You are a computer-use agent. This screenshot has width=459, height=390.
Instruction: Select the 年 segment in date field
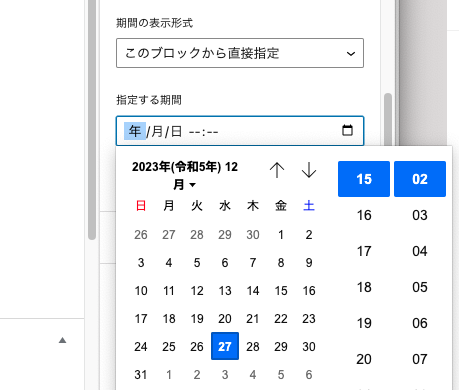coord(135,131)
